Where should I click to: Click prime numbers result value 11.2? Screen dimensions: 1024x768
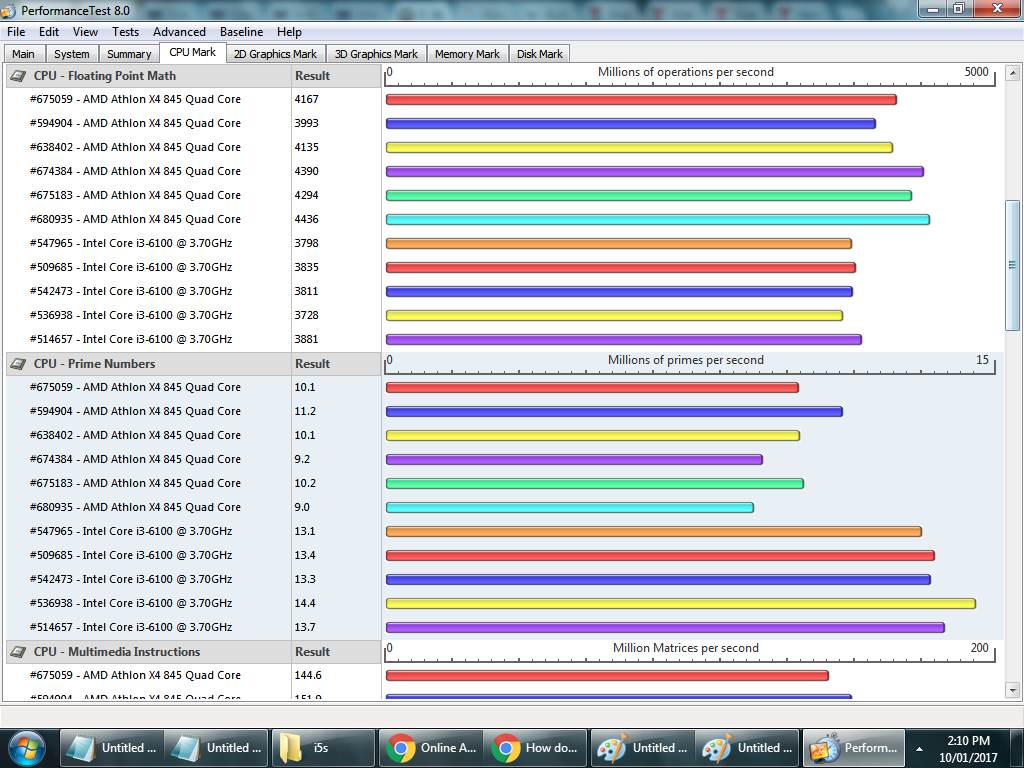click(305, 411)
